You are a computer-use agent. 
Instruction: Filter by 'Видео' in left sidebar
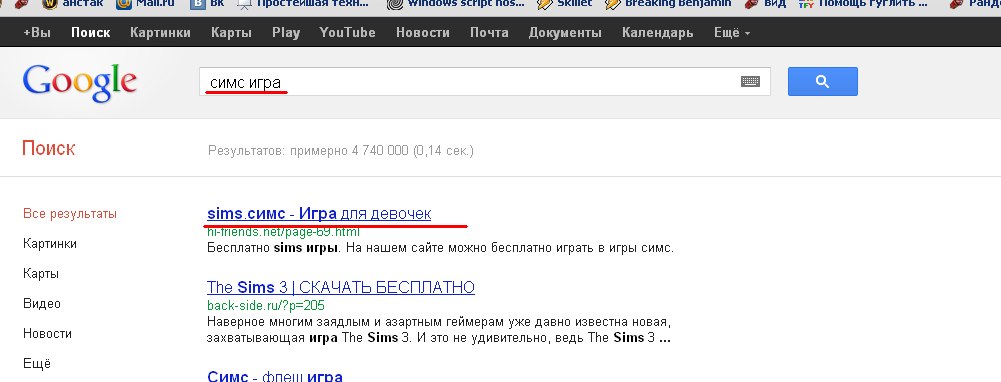point(42,303)
